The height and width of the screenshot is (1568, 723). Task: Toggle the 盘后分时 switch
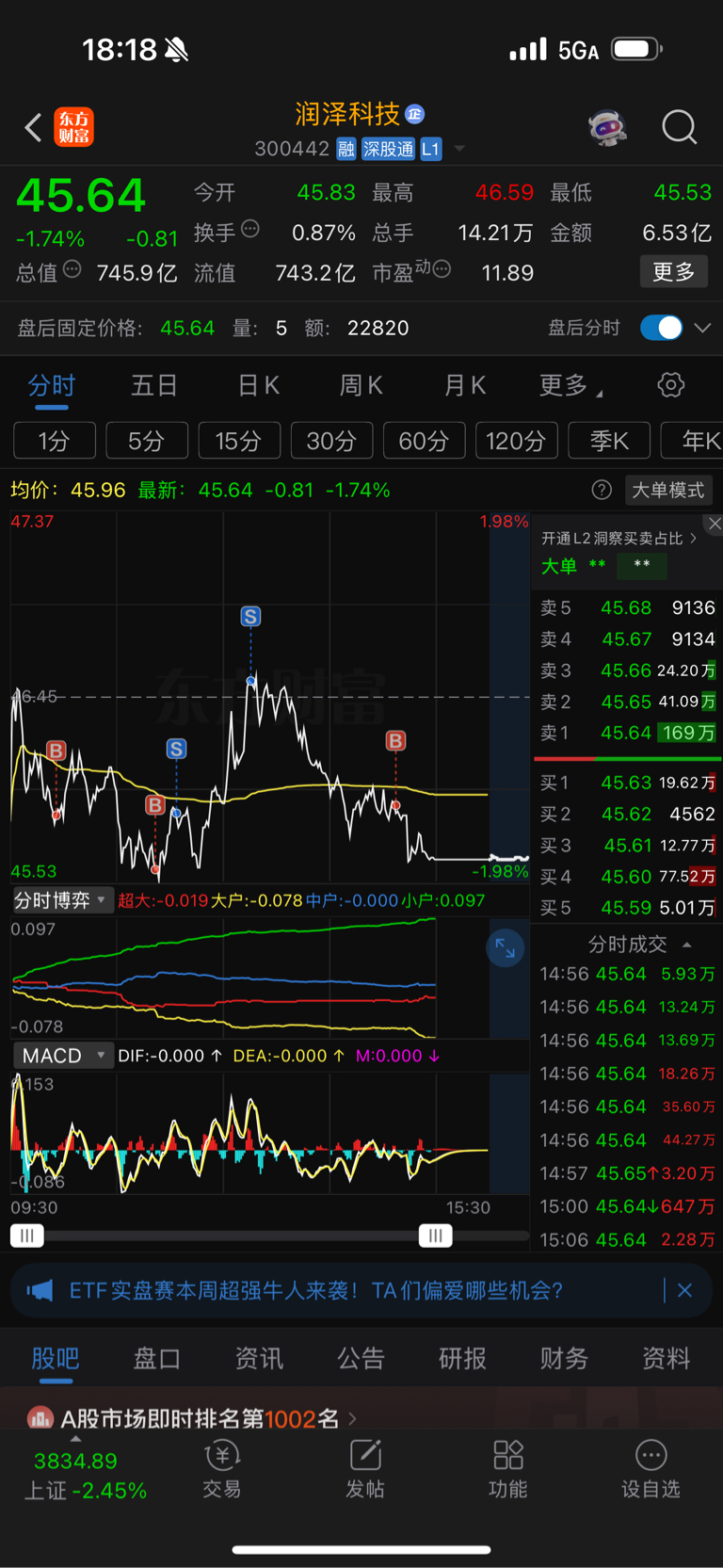point(662,328)
